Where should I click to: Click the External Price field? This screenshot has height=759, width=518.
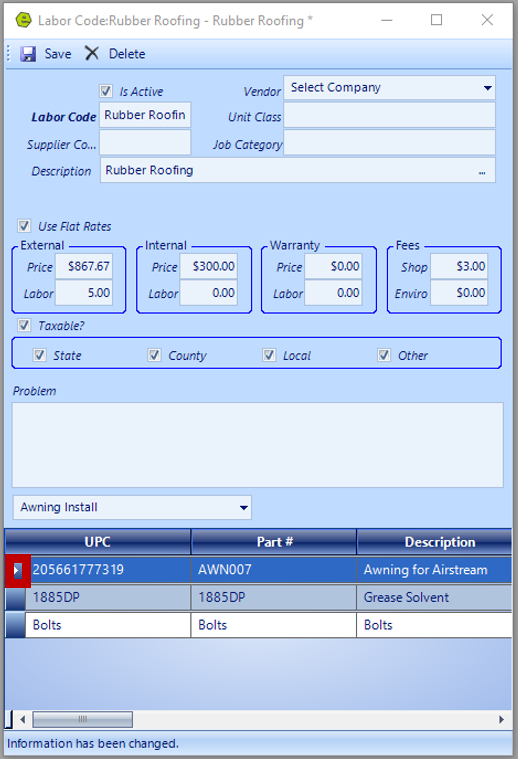84,266
